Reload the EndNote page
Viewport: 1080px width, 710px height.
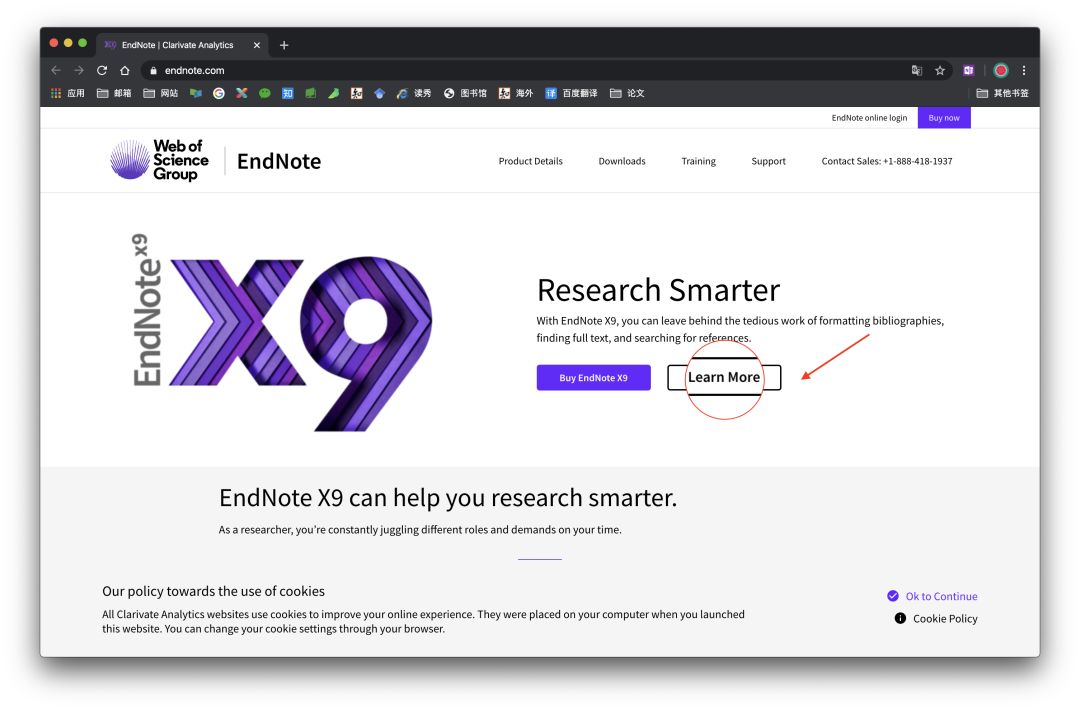[102, 70]
